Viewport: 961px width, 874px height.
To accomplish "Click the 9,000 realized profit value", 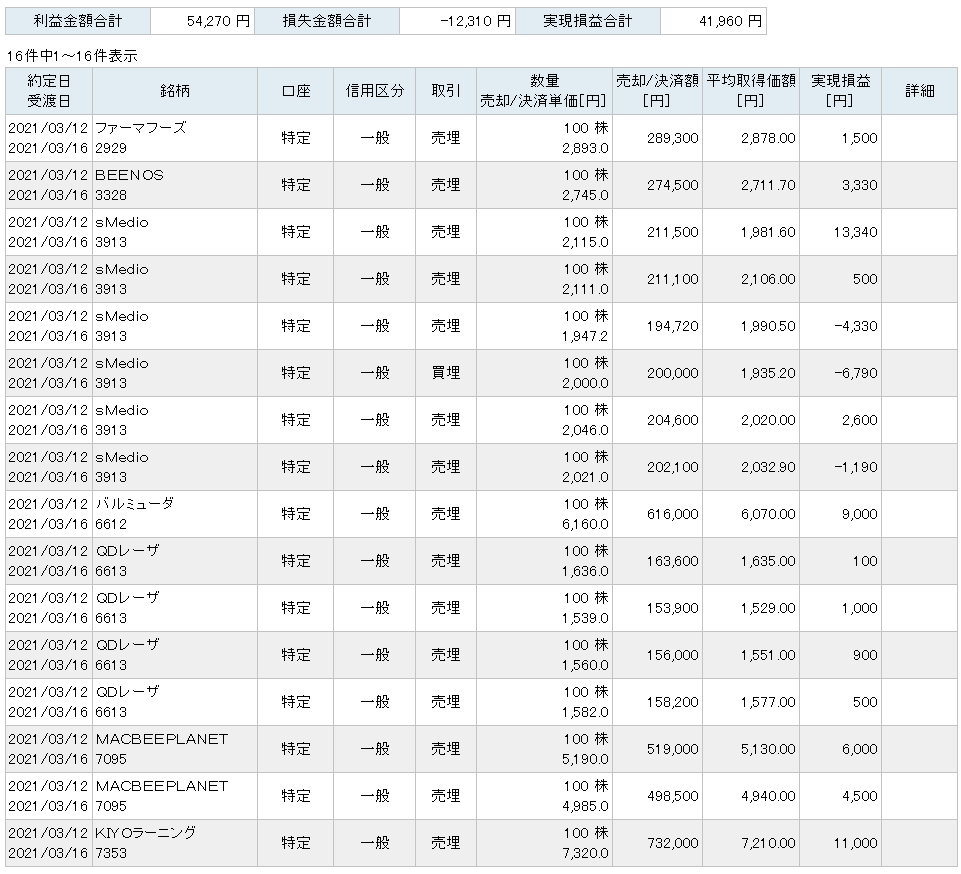I will (x=859, y=514).
